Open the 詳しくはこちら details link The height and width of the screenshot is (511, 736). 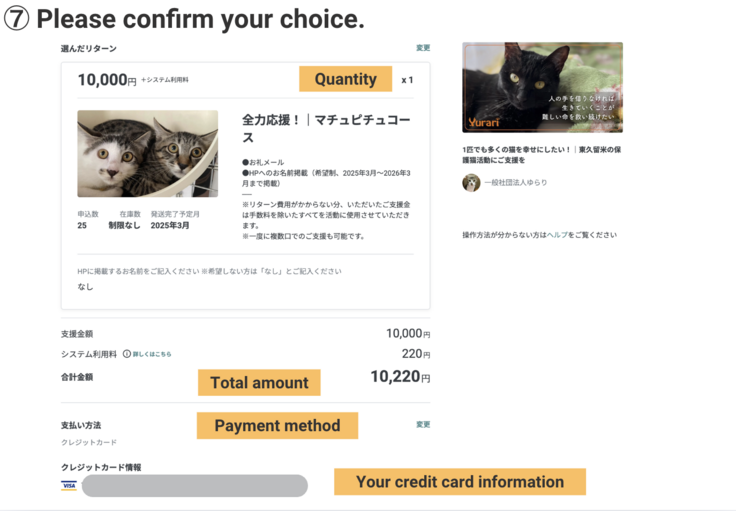(153, 354)
